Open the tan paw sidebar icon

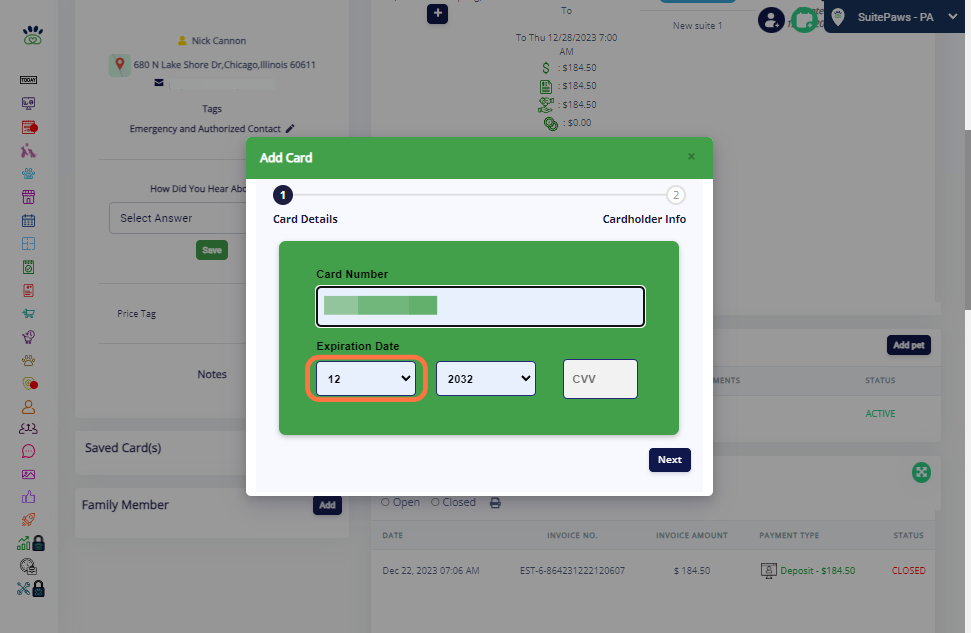[x=28, y=360]
